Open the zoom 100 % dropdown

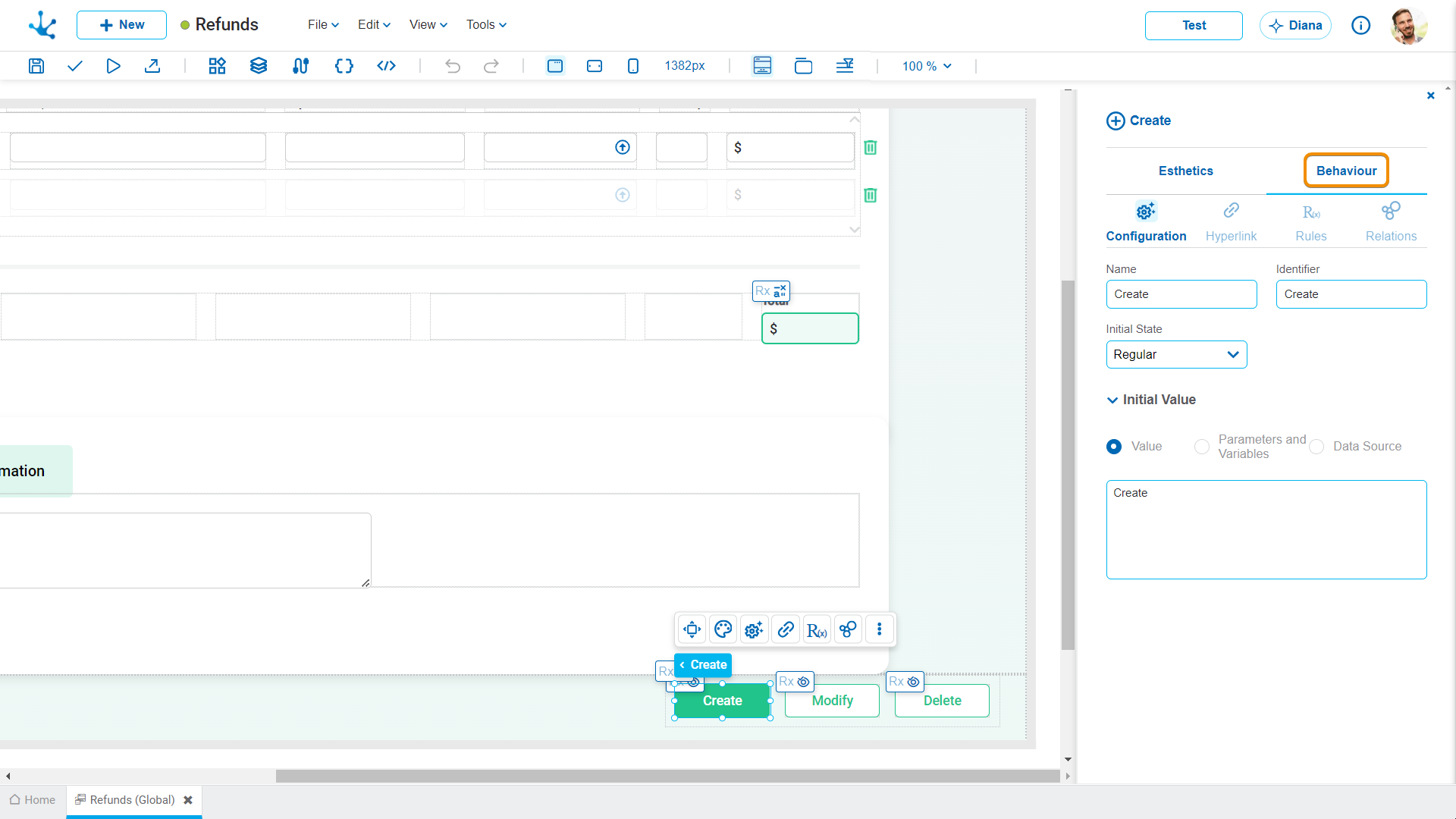(x=927, y=66)
